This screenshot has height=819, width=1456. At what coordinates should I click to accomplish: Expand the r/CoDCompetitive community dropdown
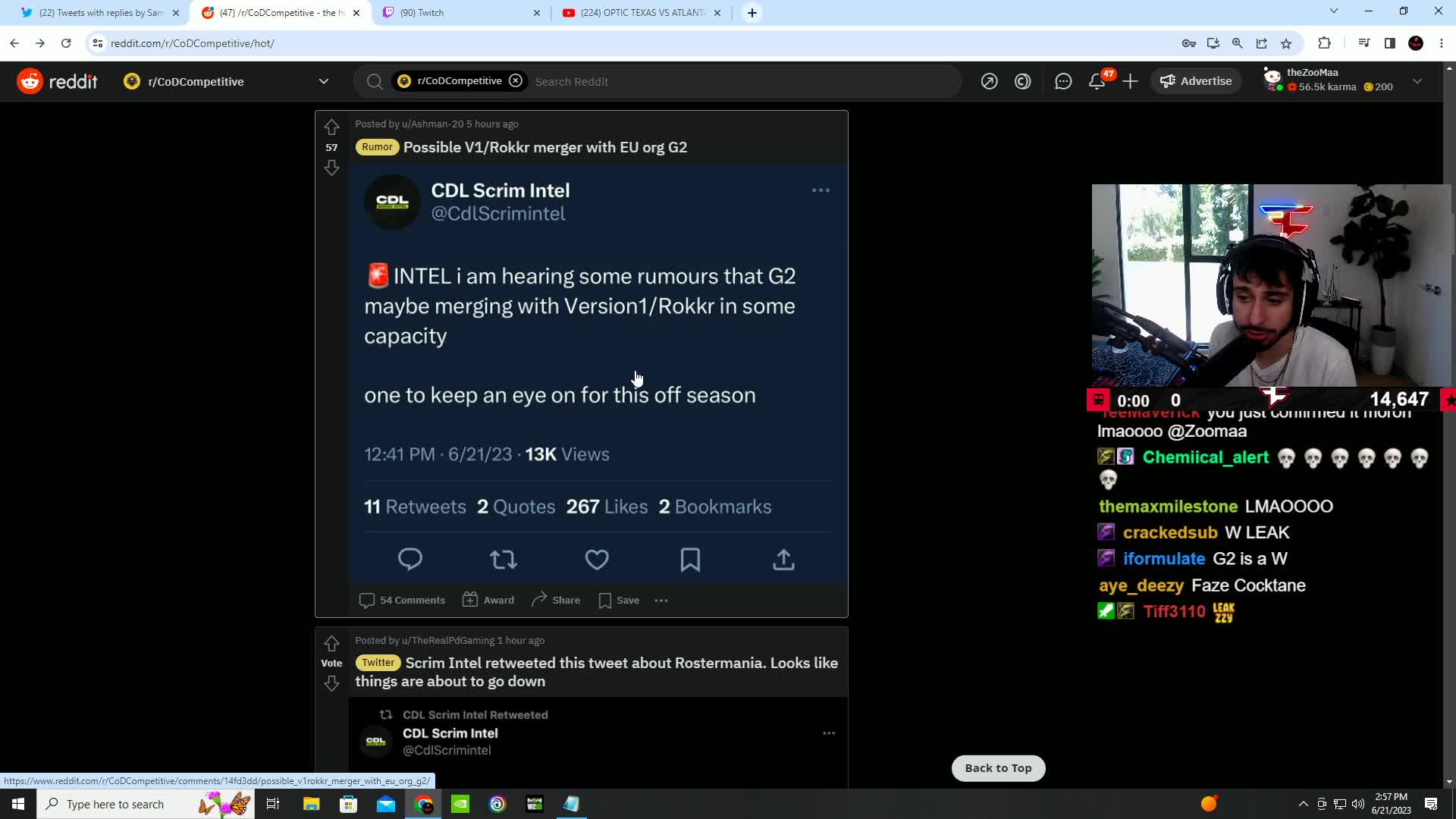pos(323,81)
